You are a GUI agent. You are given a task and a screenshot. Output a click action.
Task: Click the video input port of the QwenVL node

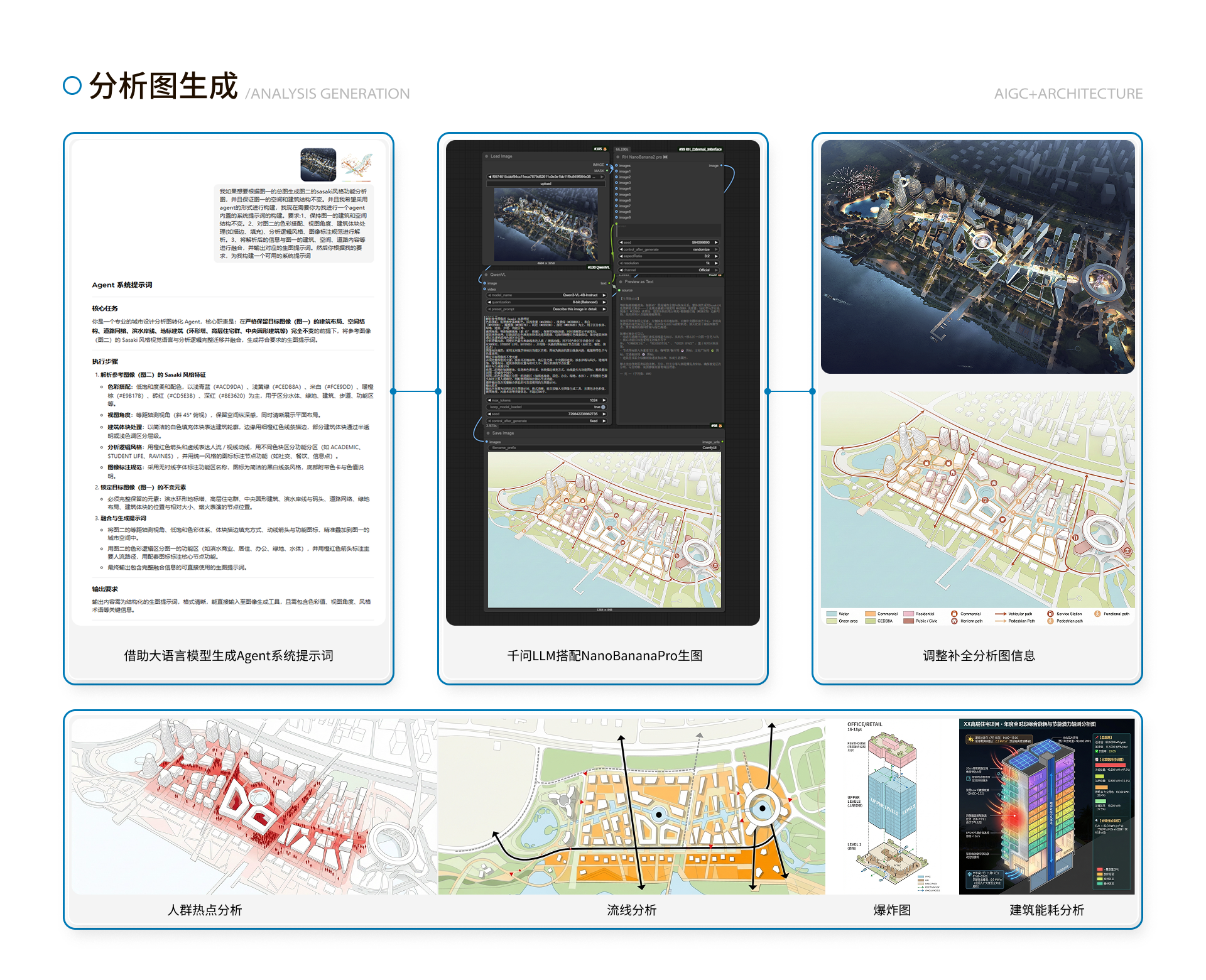click(484, 289)
